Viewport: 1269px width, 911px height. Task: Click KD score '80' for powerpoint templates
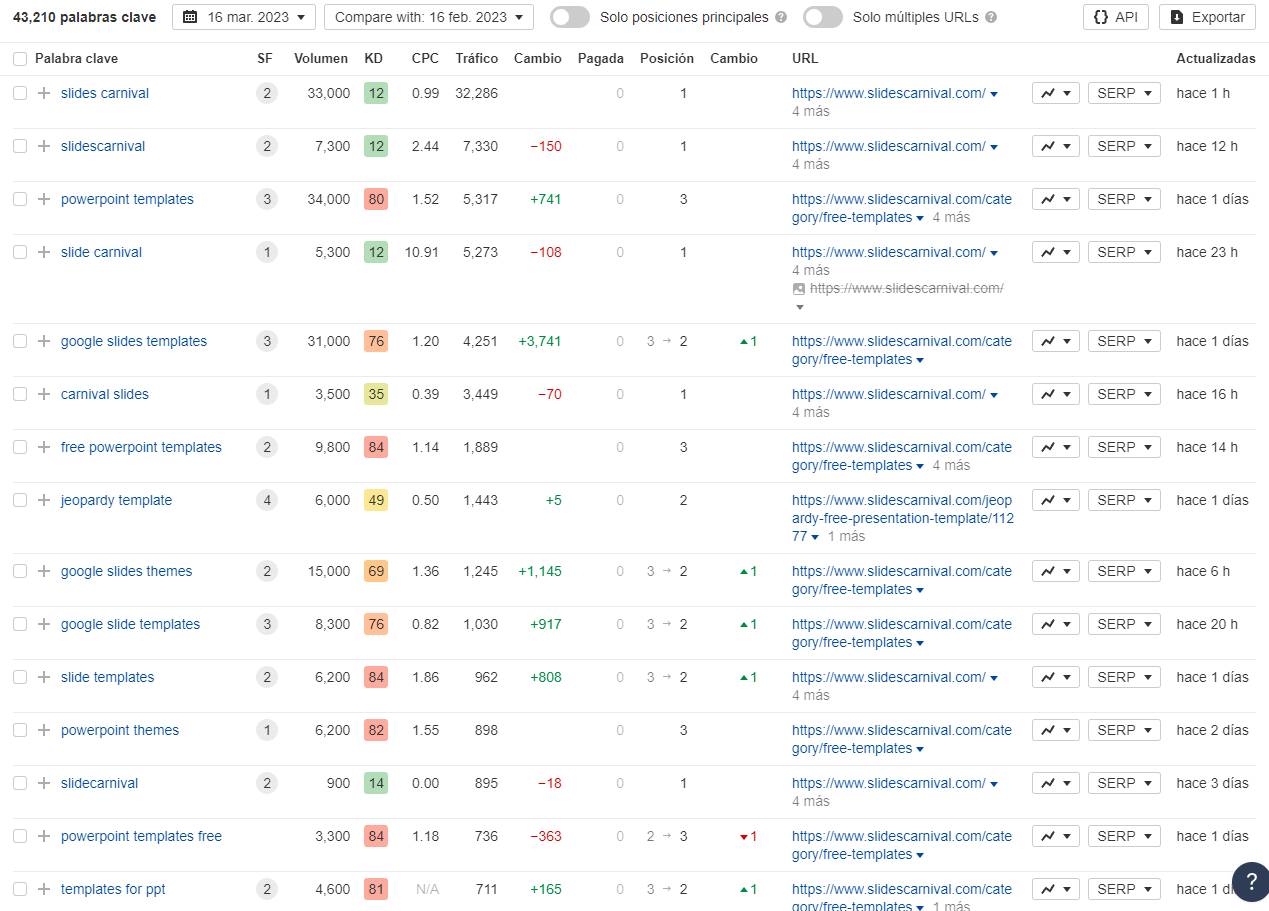pos(376,199)
